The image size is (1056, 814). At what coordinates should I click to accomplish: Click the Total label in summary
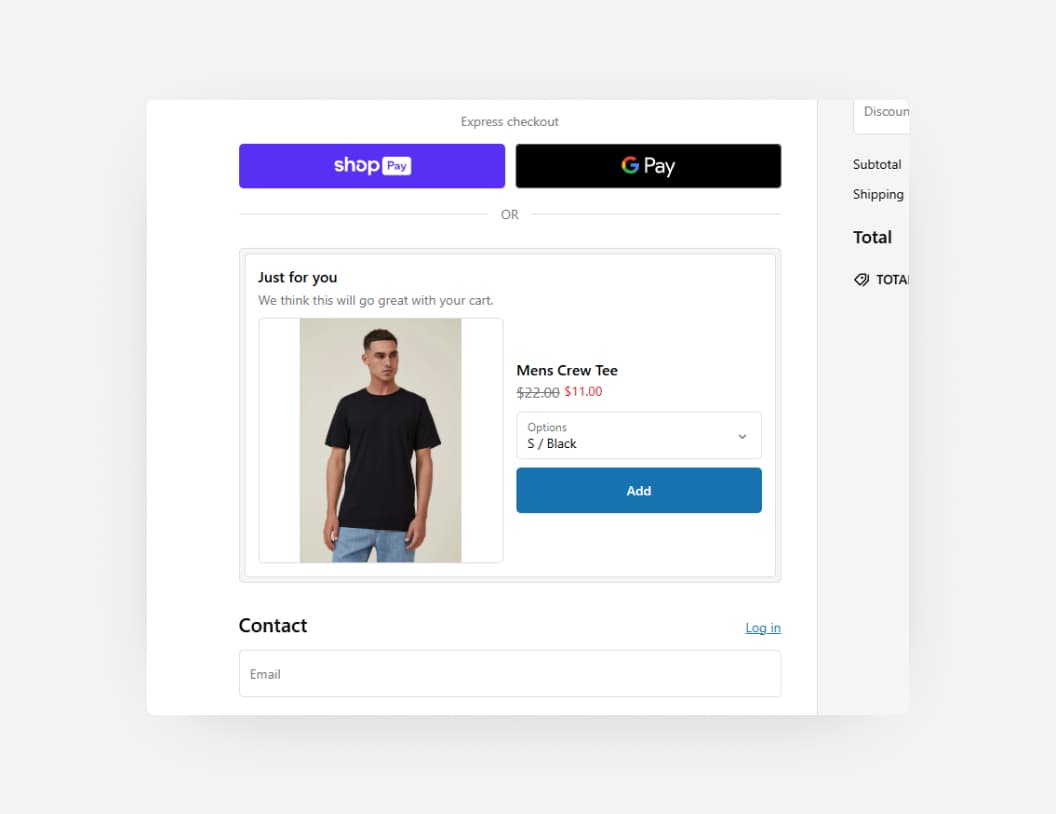tap(872, 237)
